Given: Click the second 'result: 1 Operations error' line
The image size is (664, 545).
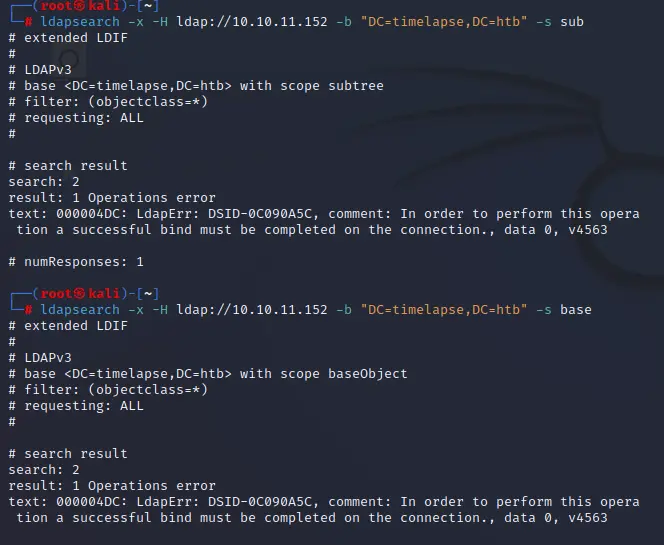Looking at the screenshot, I should click(x=112, y=486).
